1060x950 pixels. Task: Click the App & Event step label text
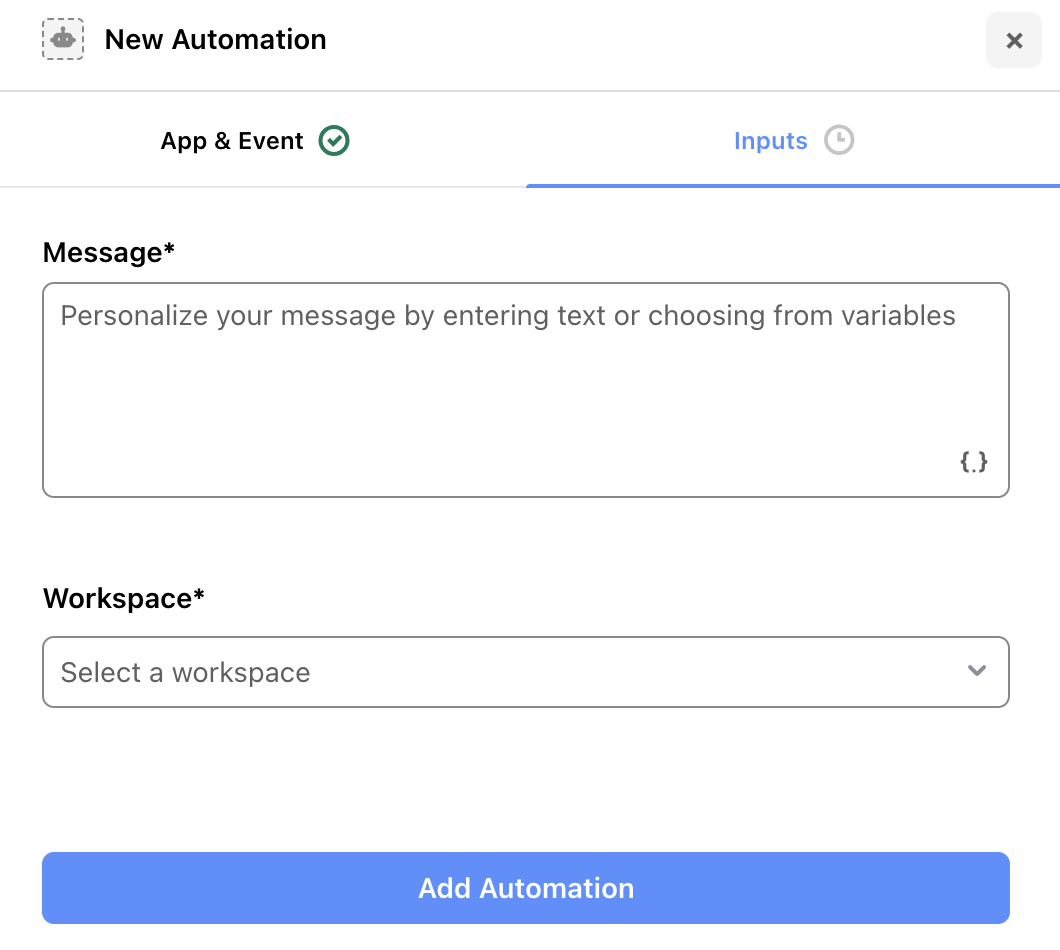(232, 141)
